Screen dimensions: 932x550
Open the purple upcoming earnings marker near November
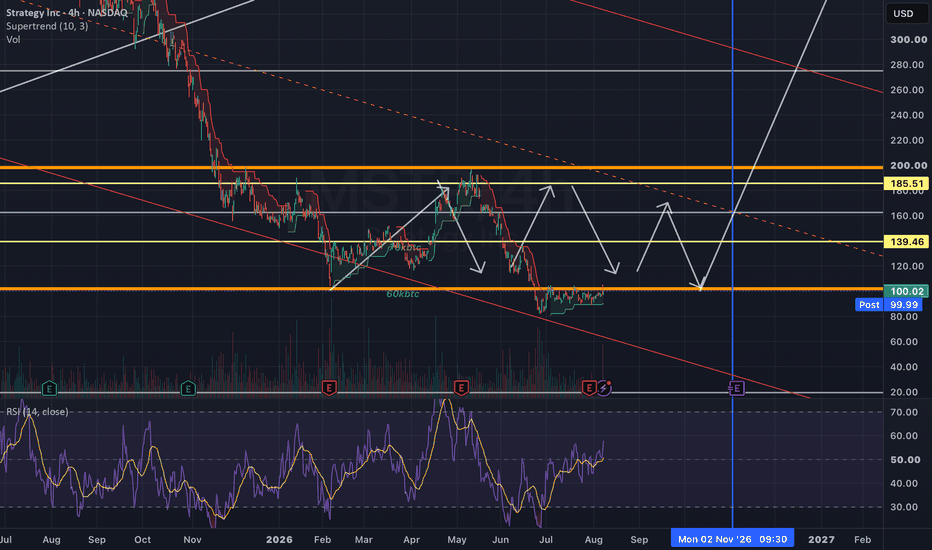coord(736,388)
